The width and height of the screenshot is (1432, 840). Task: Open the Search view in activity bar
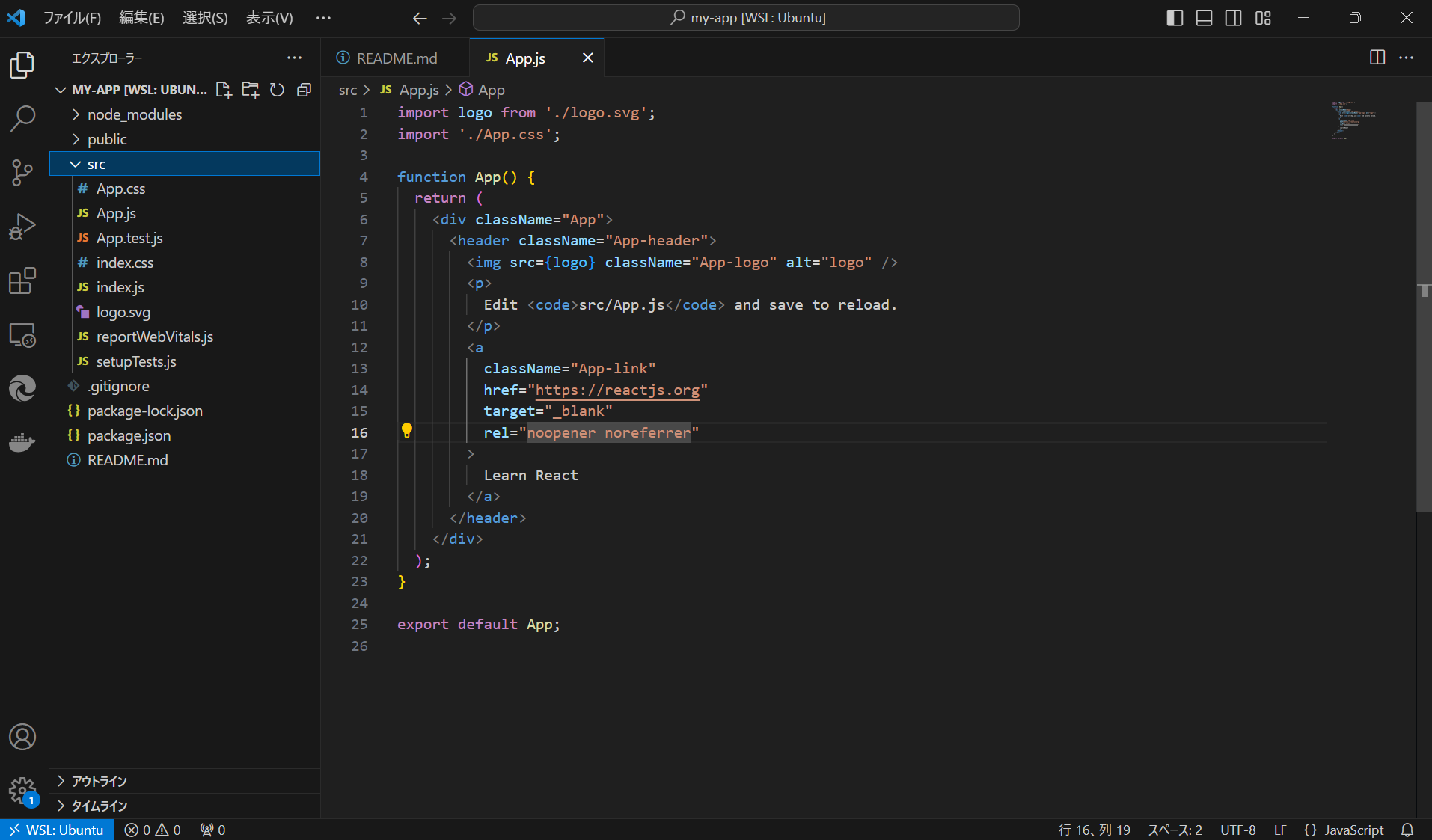[x=22, y=118]
